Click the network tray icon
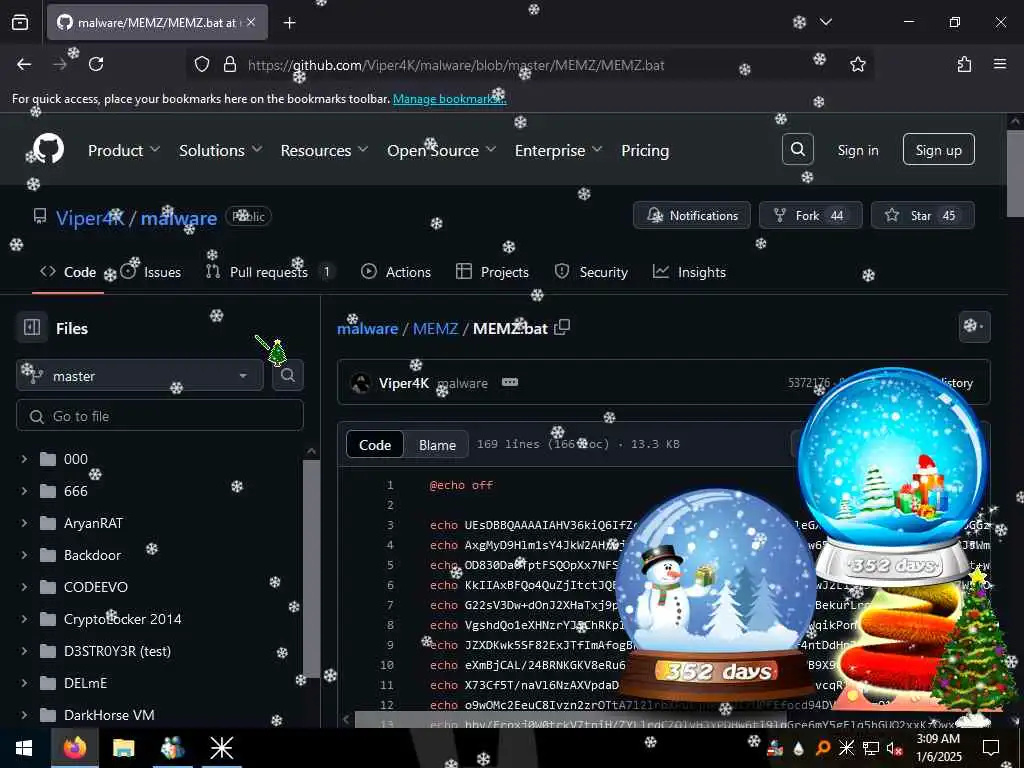 871,748
